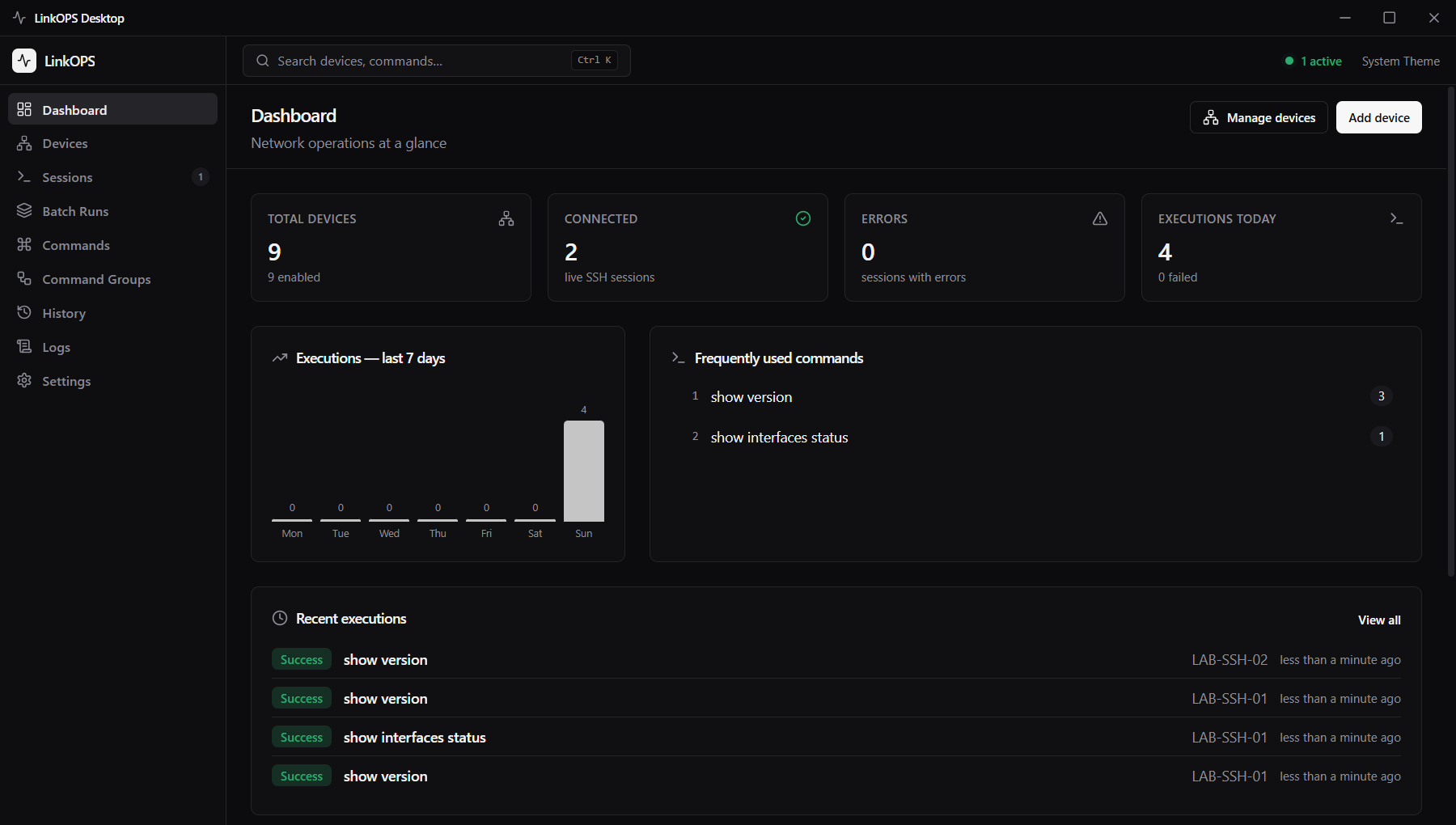
Task: Click the Mon label on chart axis
Action: pyautogui.click(x=292, y=533)
